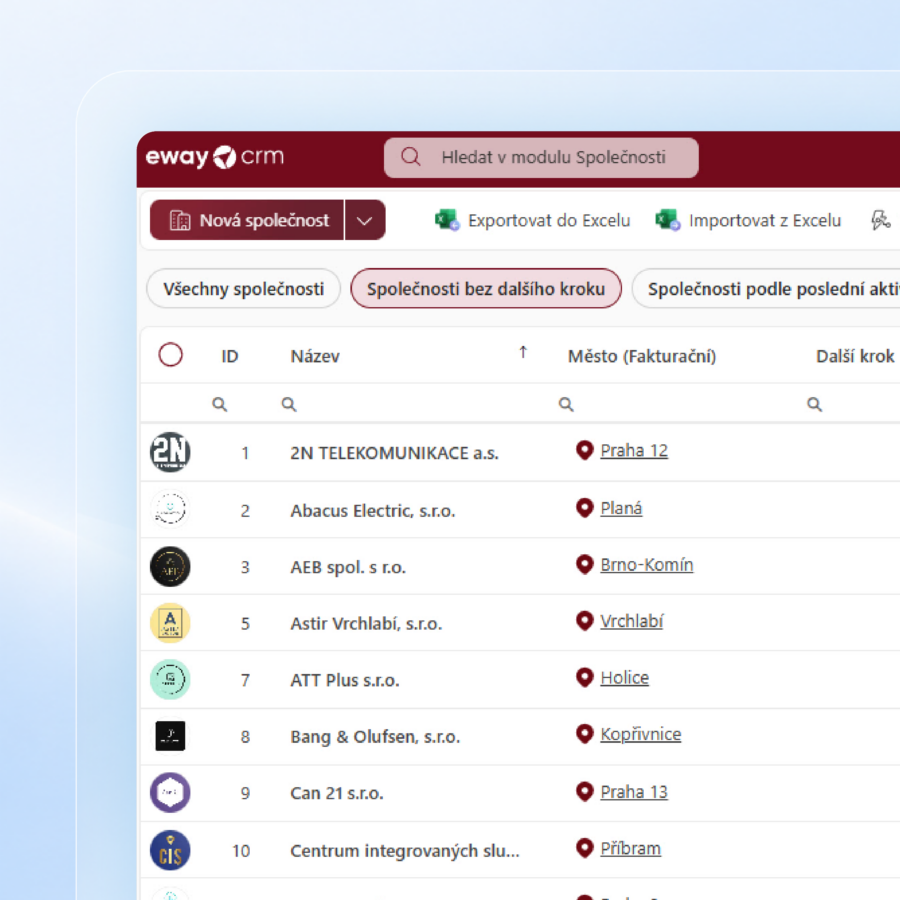
Task: Click Bang & Olufsen avatar icon
Action: coord(170,736)
